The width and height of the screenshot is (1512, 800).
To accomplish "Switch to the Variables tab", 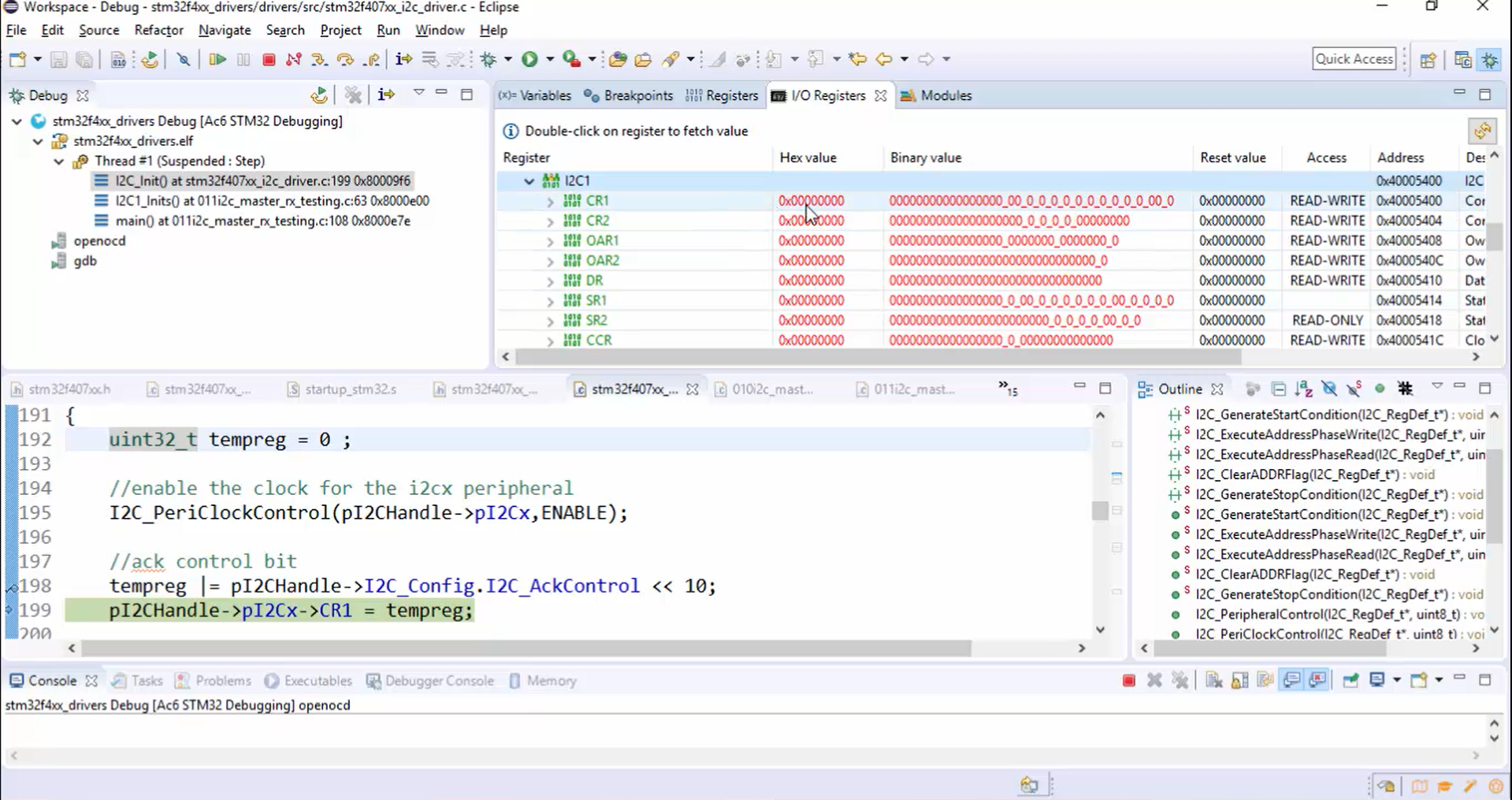I will click(x=535, y=95).
